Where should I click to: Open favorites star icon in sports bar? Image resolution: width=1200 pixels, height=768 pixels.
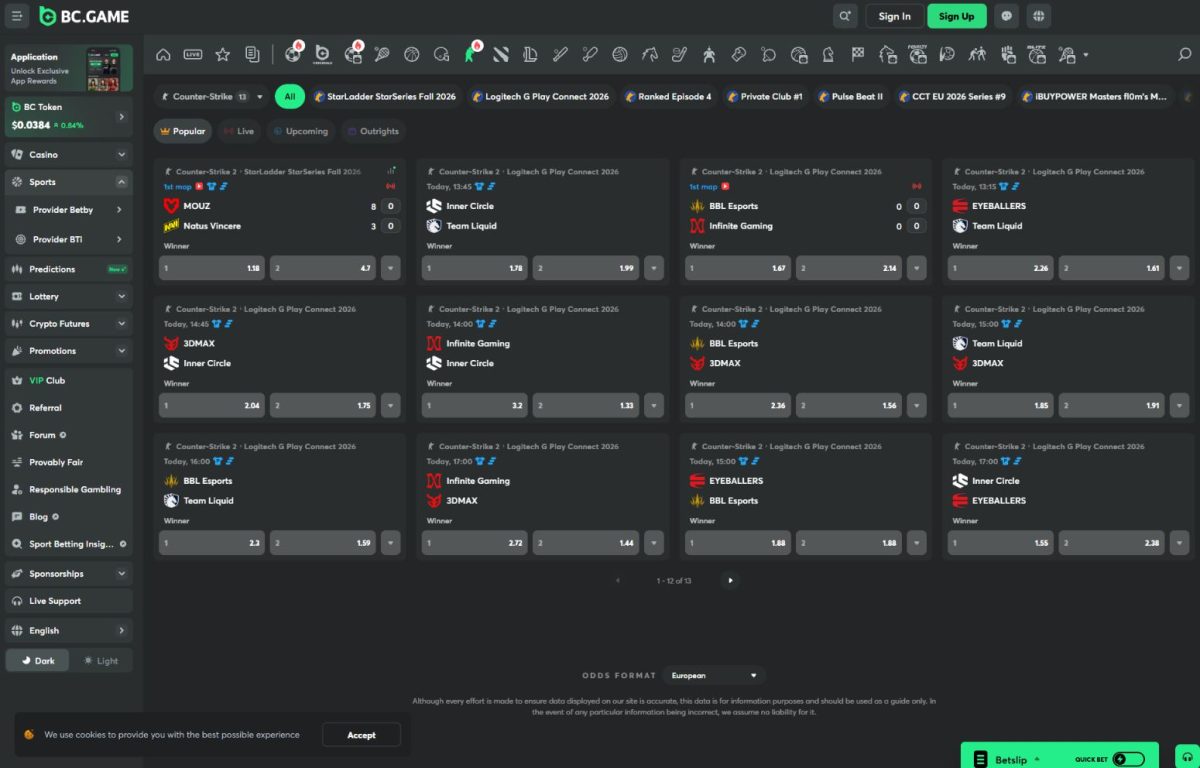coord(223,54)
